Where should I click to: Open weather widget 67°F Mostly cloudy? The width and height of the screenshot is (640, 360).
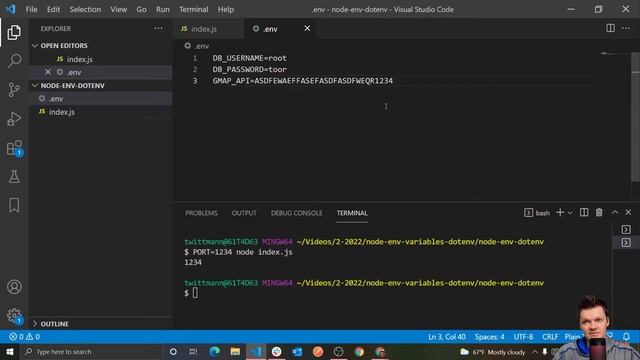(x=493, y=352)
